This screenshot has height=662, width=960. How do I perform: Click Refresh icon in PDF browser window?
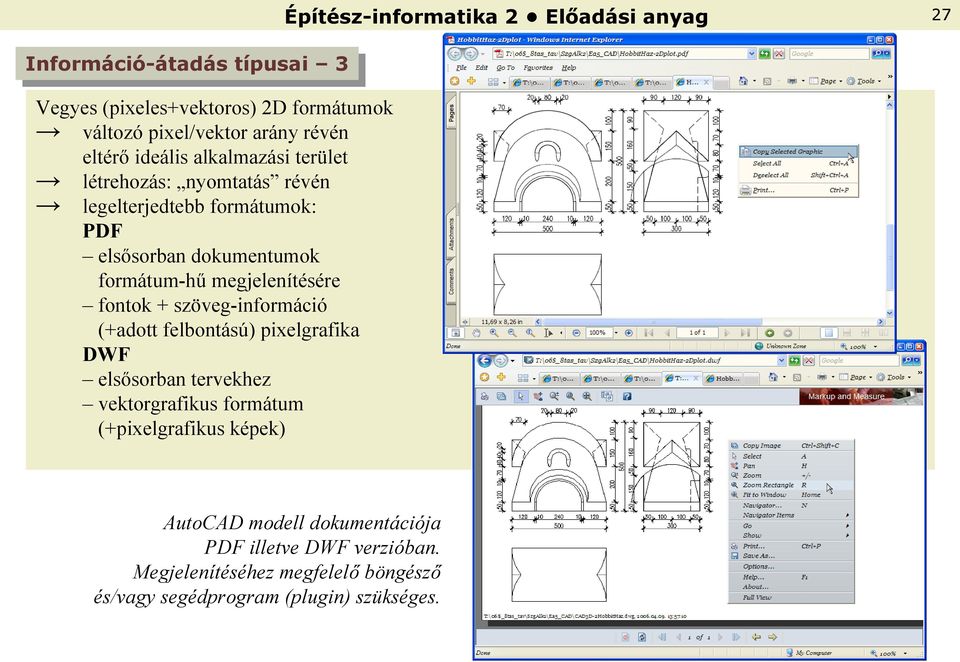(765, 54)
